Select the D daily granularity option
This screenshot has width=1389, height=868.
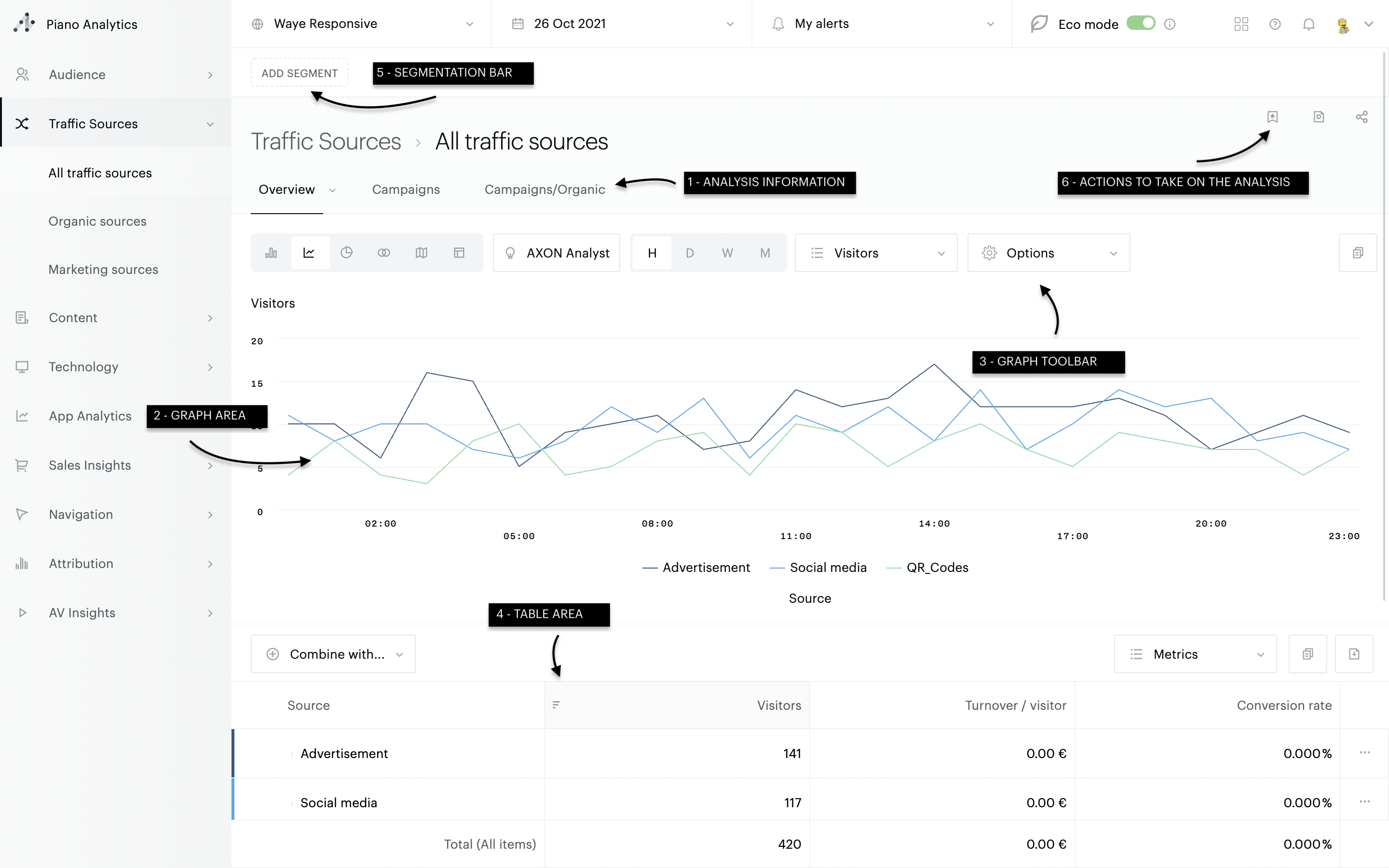690,253
